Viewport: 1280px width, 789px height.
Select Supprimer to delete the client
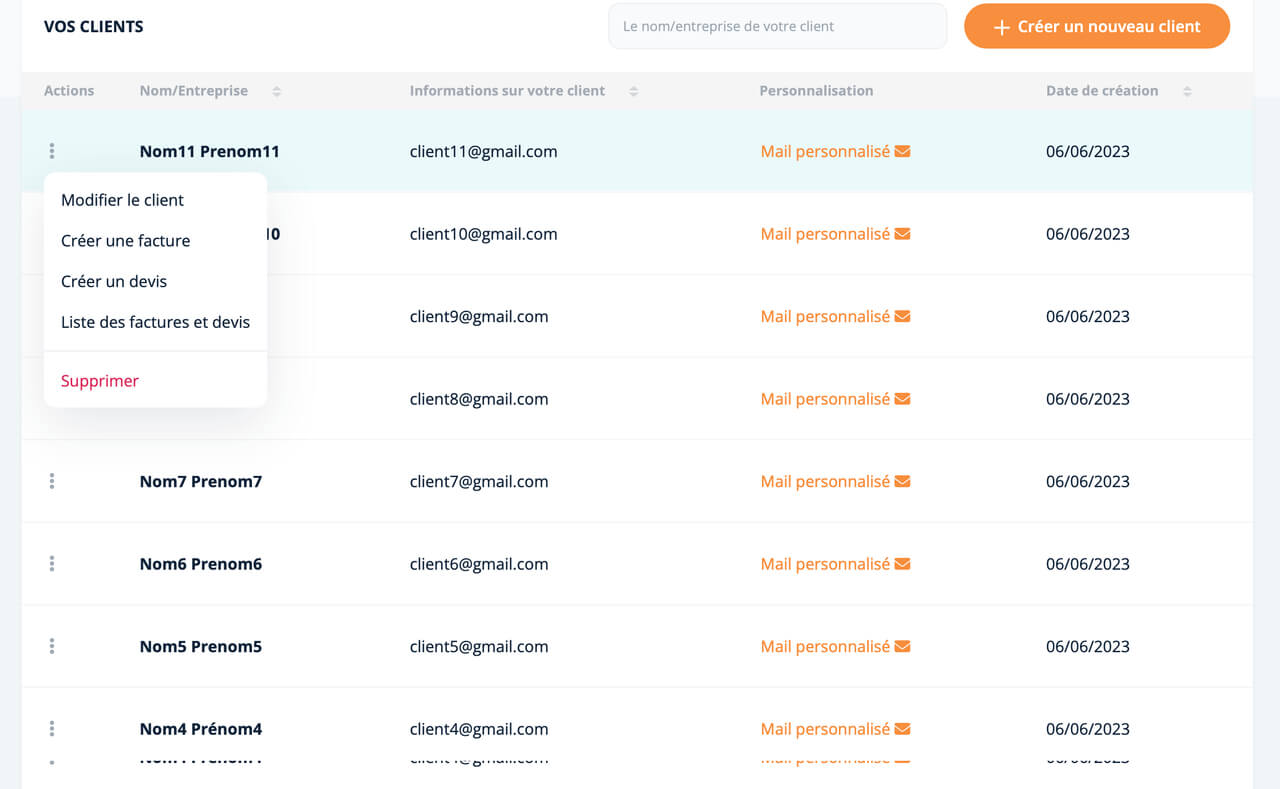click(x=100, y=381)
